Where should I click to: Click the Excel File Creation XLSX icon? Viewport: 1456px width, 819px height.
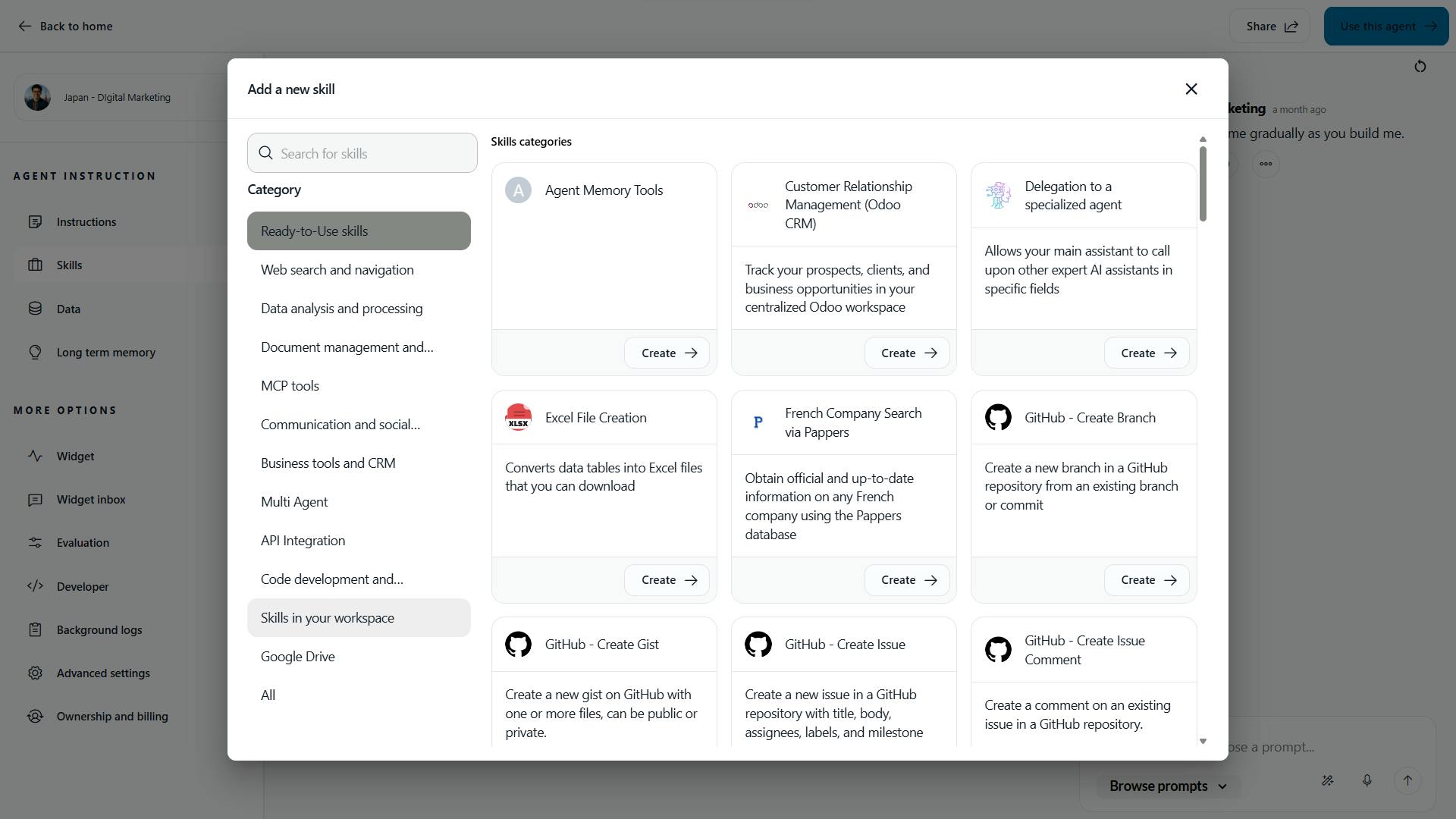(x=518, y=417)
